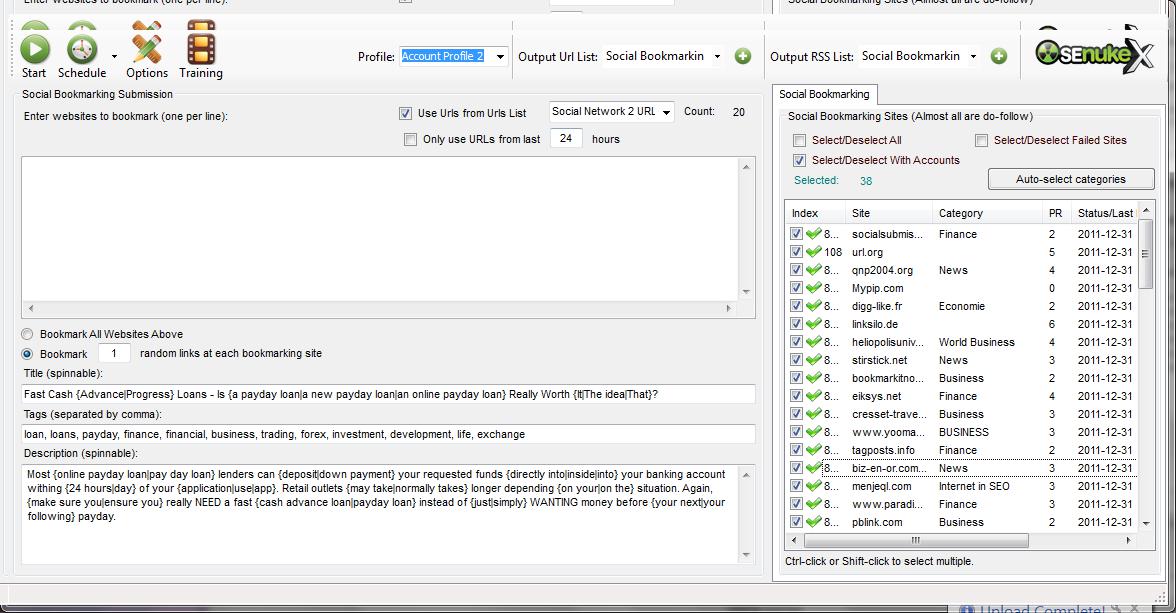Click green status checkmark for url.org
The width and height of the screenshot is (1176, 613).
point(813,251)
